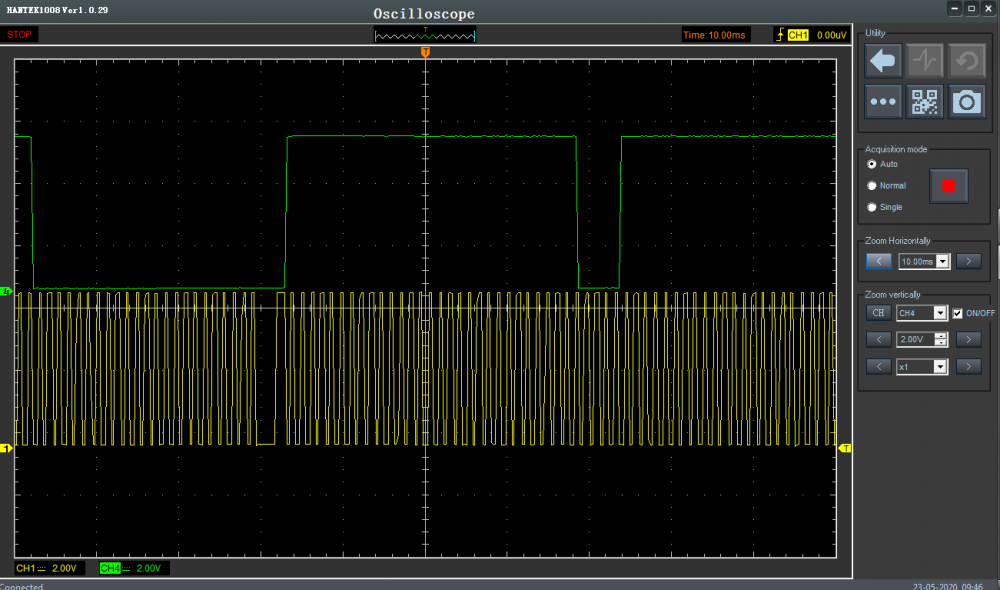Screen dimensions: 1000x590
Task: Toggle the channel ON/OFF checkbox
Action: pos(957,313)
